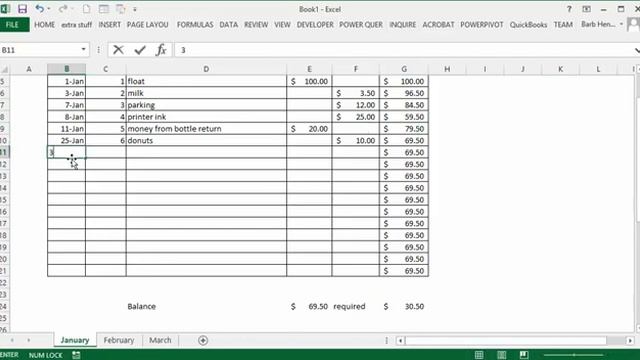
Task: Click horizontal scrollbar left arrow
Action: coord(400,340)
